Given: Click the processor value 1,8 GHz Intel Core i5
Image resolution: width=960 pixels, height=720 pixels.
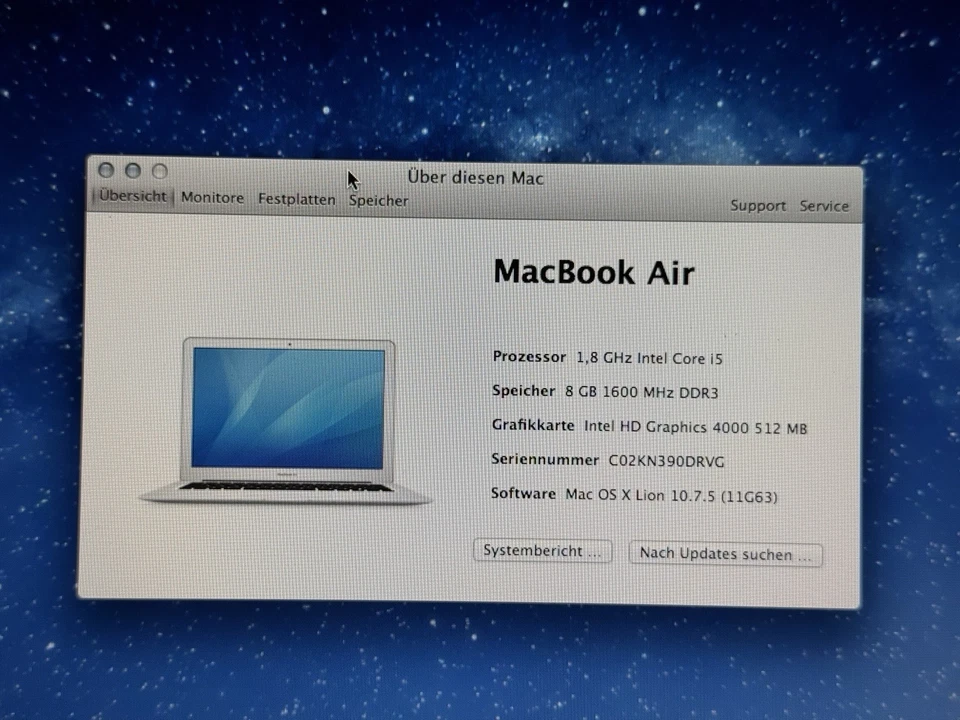Looking at the screenshot, I should pyautogui.click(x=650, y=358).
